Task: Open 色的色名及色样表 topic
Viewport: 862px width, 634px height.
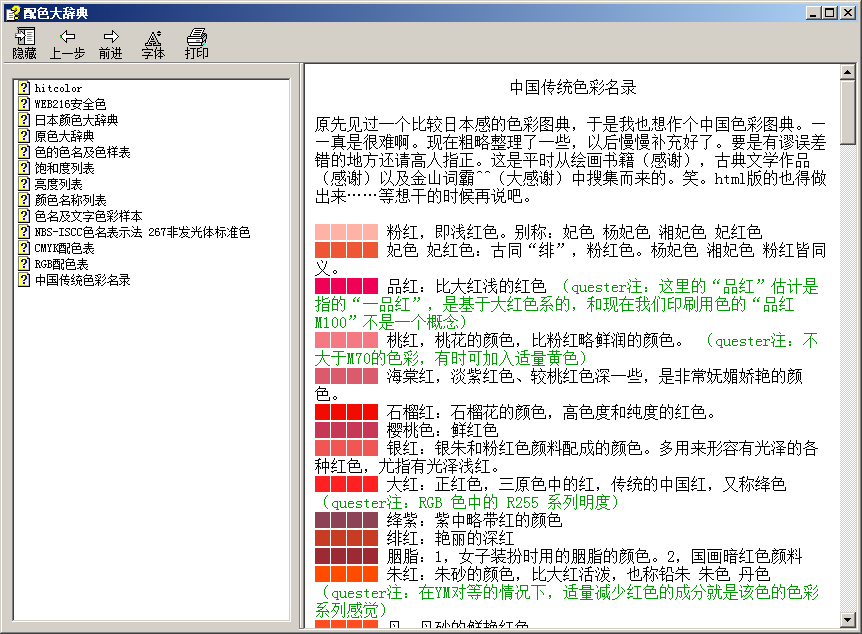Action: (82, 152)
